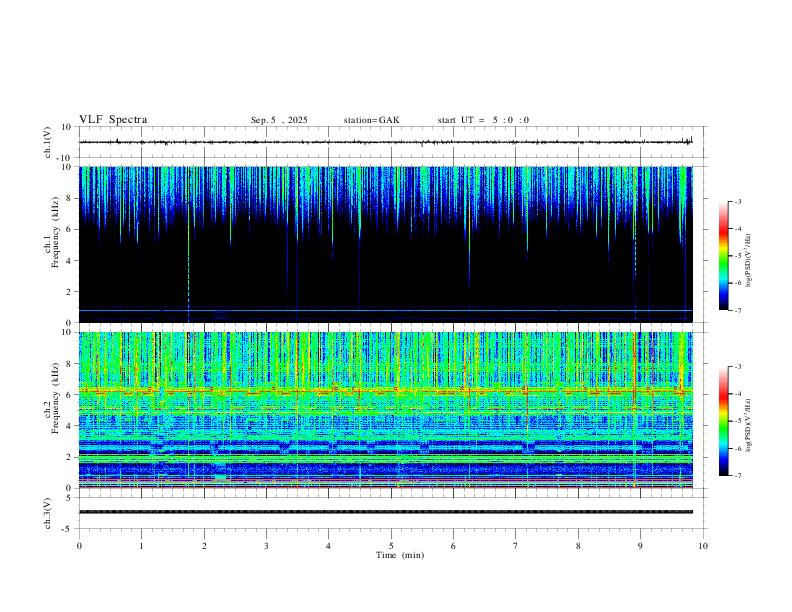Click the "station=GAK" label
Screen dimensions: 792x612
[371, 120]
